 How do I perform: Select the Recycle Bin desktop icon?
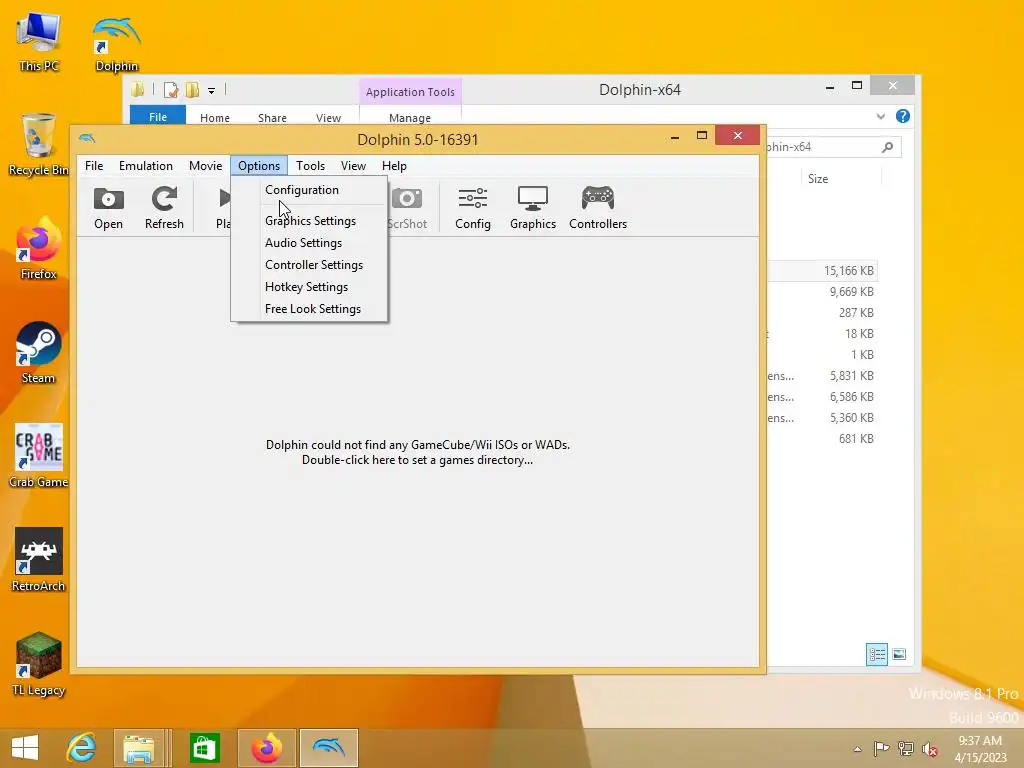39,145
